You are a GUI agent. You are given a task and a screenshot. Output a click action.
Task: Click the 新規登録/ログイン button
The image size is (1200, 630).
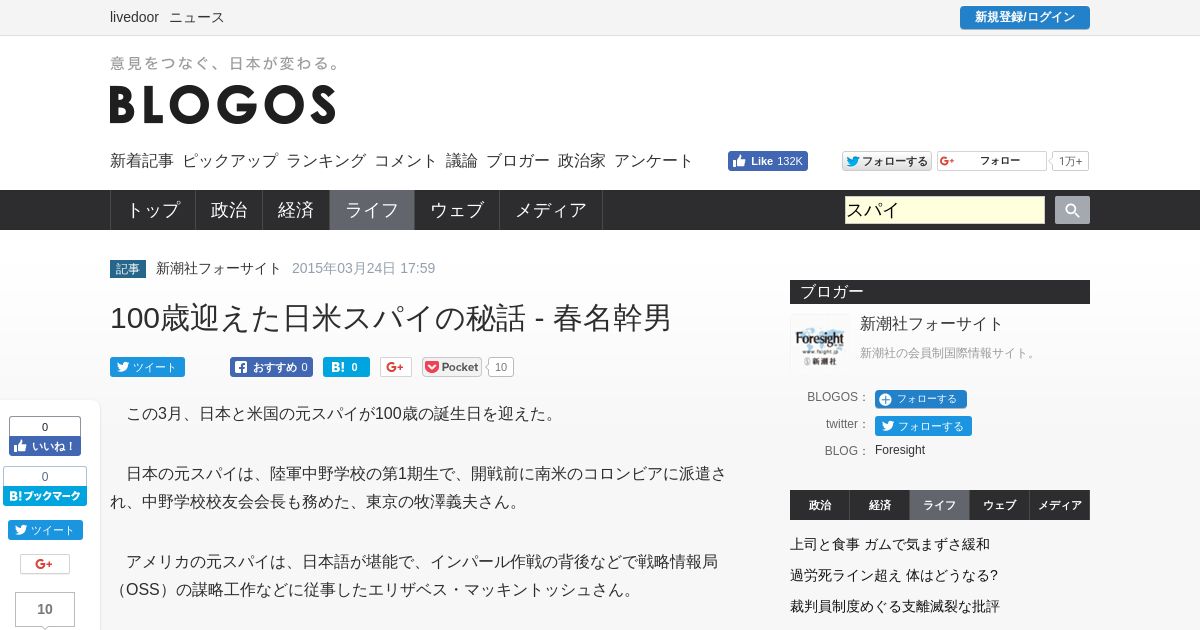(1025, 17)
